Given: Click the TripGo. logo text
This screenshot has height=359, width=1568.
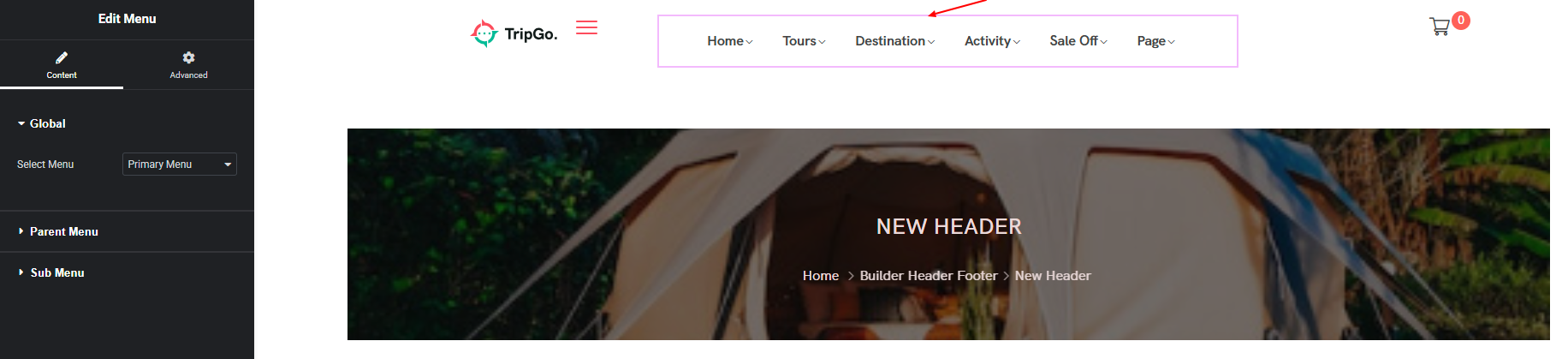Looking at the screenshot, I should tap(531, 34).
